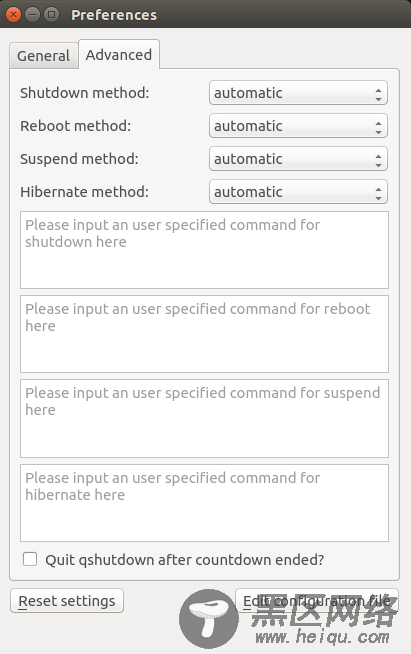
Task: Select the Advanced tab
Action: pos(119,55)
